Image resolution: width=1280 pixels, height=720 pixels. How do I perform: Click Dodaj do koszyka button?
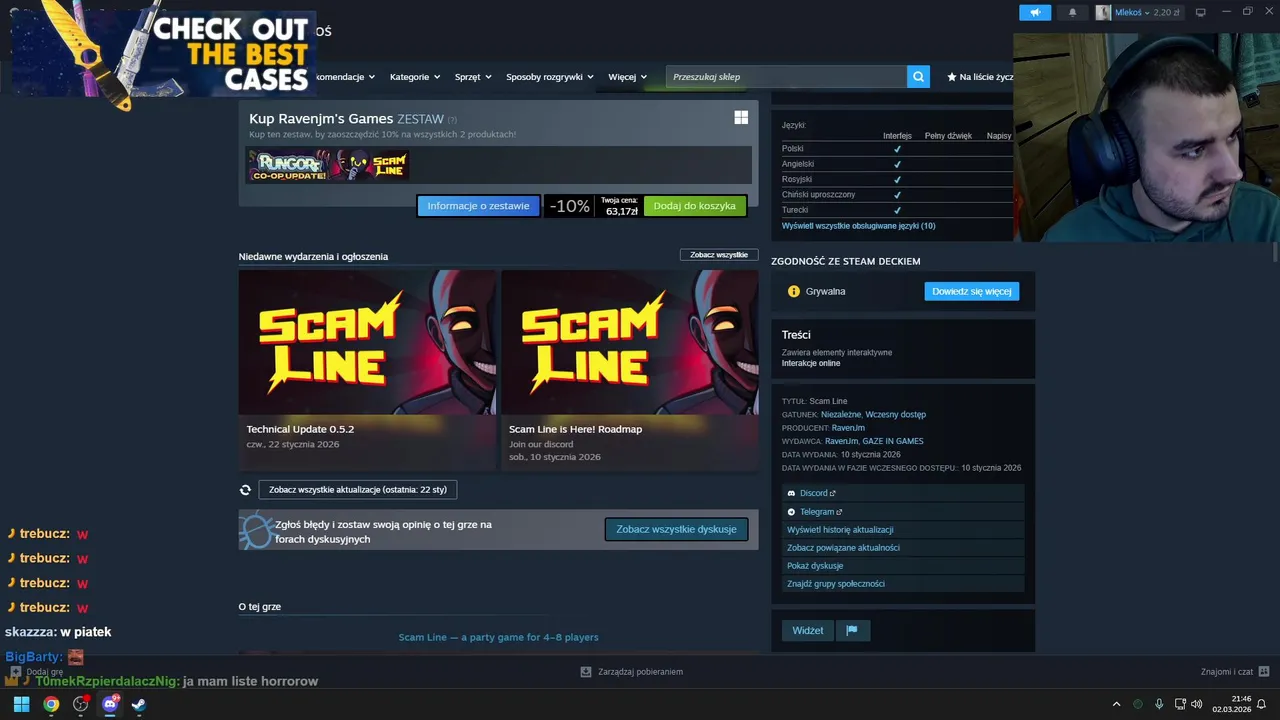694,206
